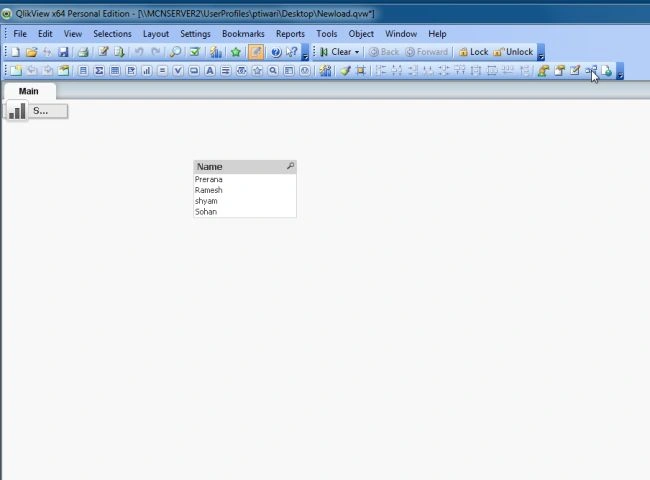650x480 pixels.
Task: Create a Custom Object
Action: click(x=305, y=71)
